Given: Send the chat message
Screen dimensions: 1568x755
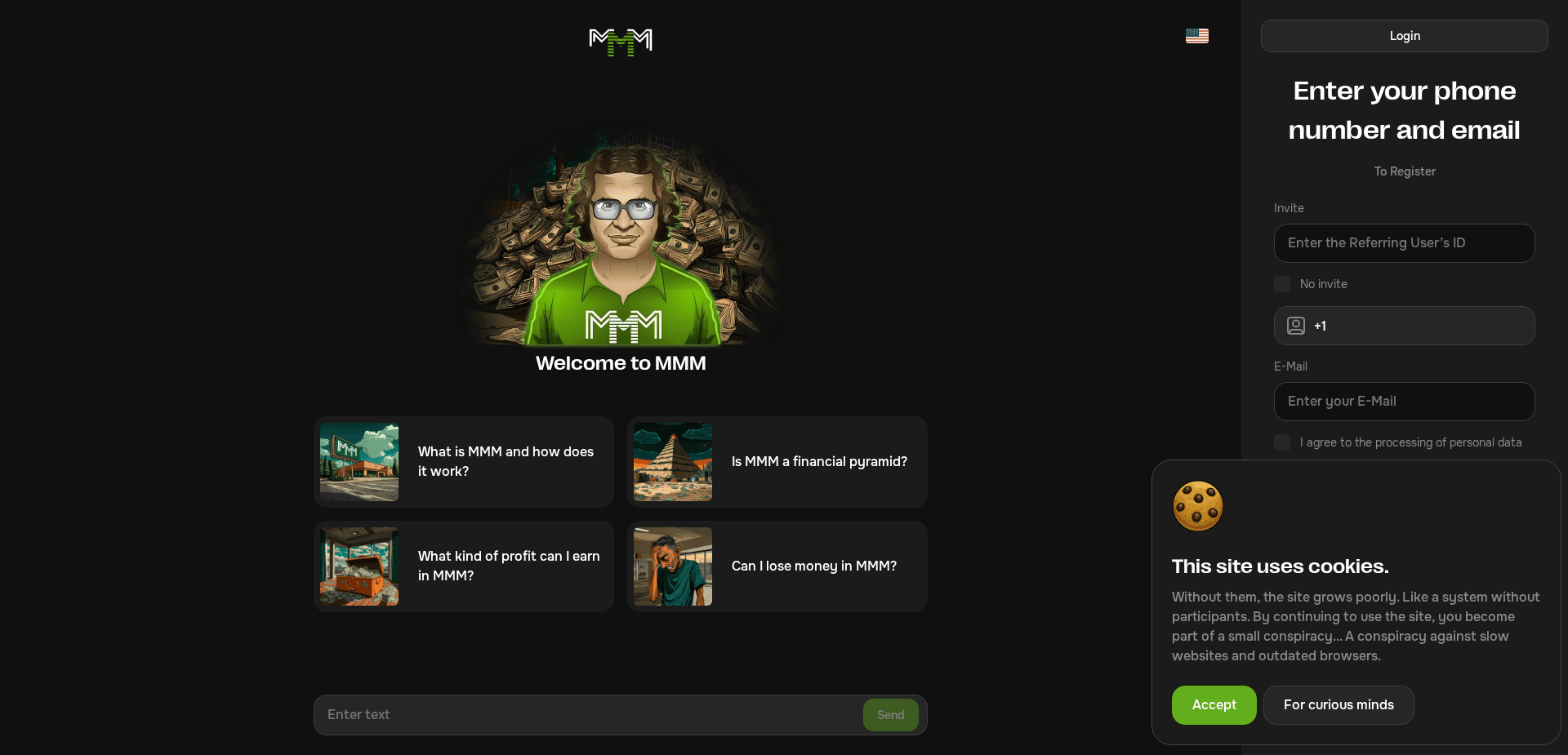Looking at the screenshot, I should click(x=891, y=715).
